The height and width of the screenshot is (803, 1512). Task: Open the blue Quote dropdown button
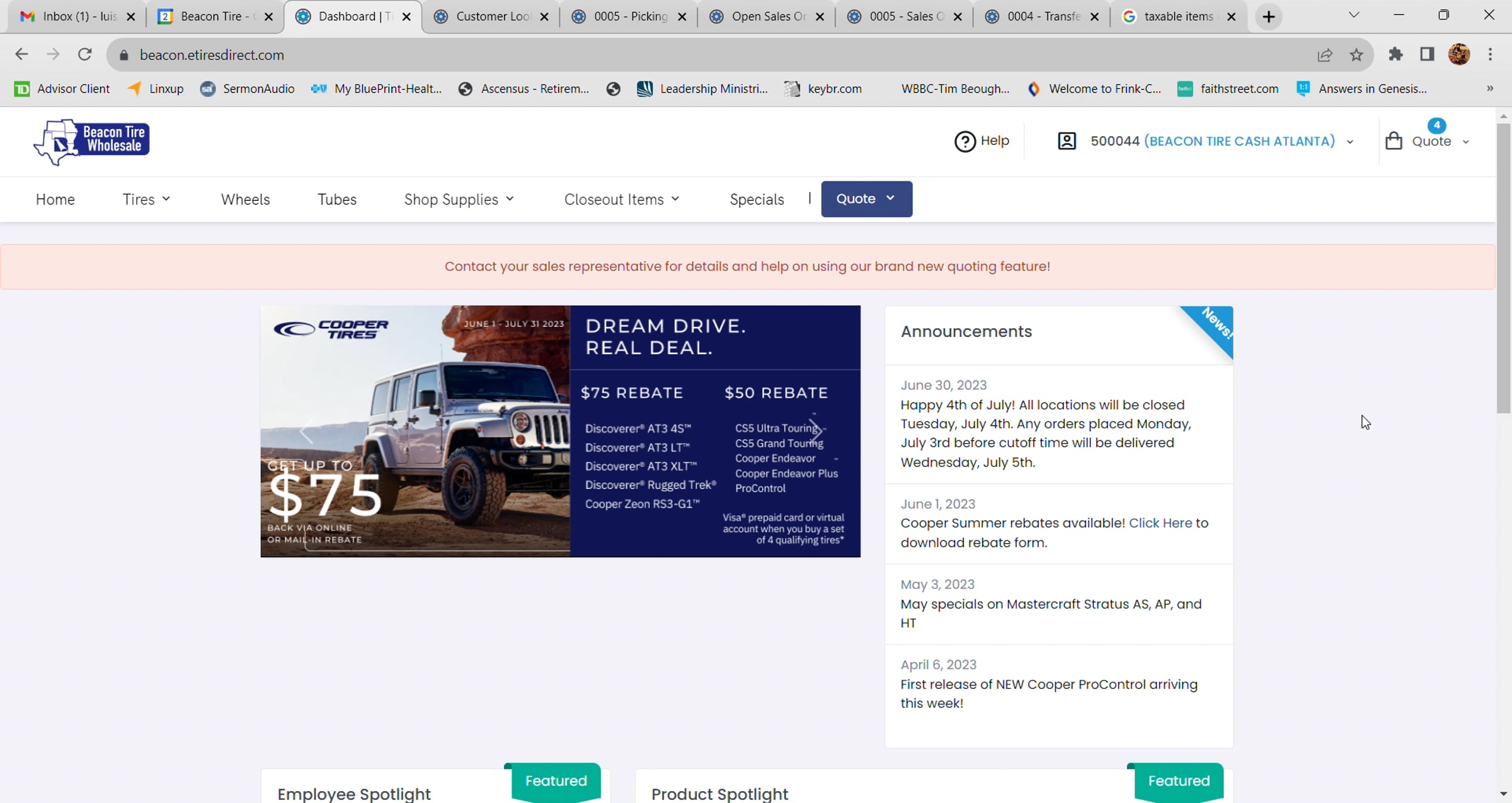(x=866, y=199)
